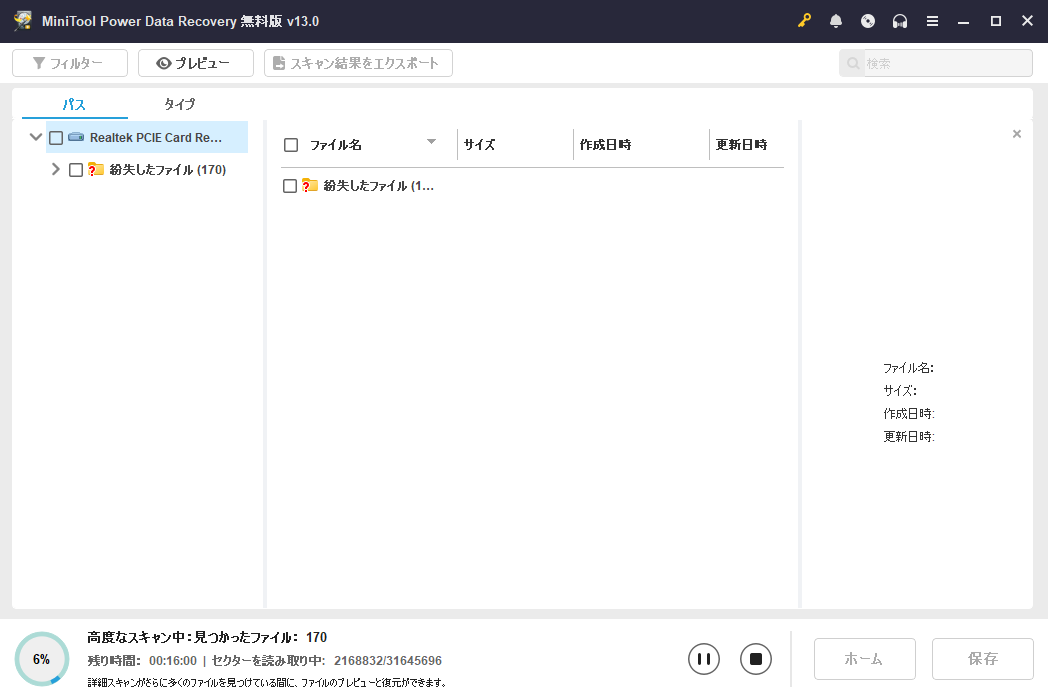Click the フィルター button
The height and width of the screenshot is (699, 1048).
click(70, 63)
